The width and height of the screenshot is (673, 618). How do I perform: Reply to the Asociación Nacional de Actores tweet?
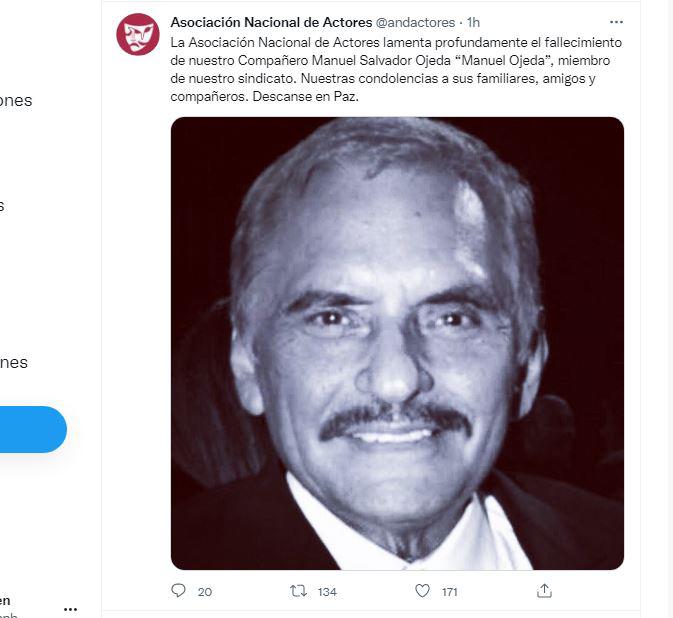179,591
